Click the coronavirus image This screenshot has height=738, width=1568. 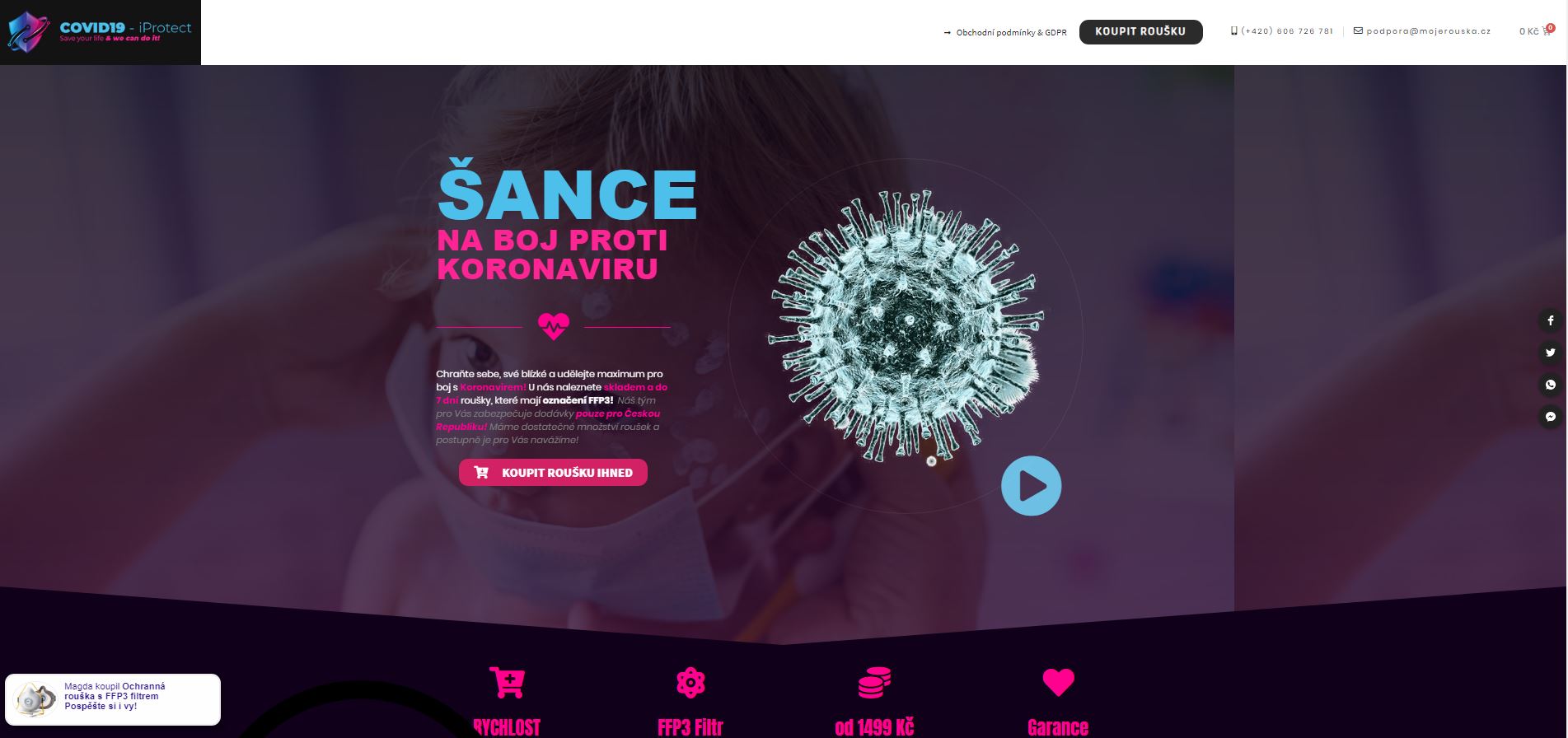(x=905, y=325)
